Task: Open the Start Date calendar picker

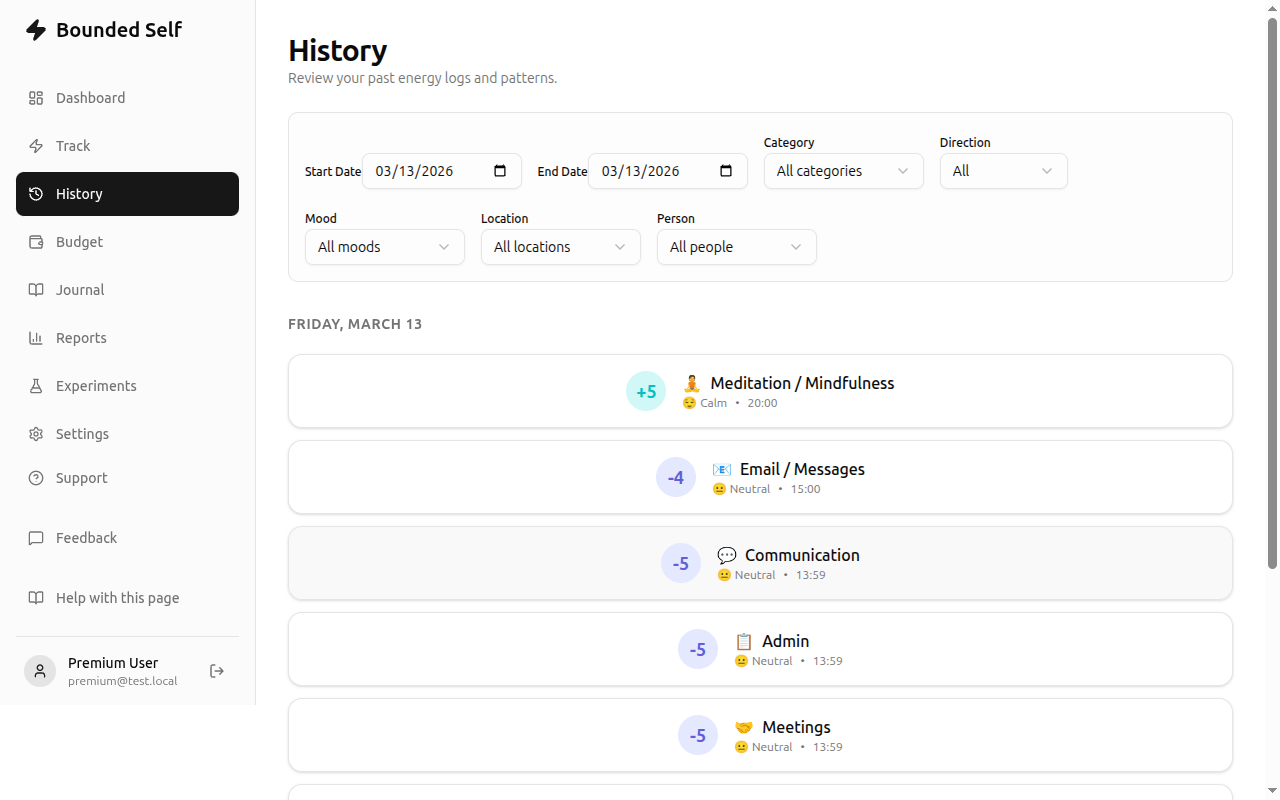Action: point(499,171)
